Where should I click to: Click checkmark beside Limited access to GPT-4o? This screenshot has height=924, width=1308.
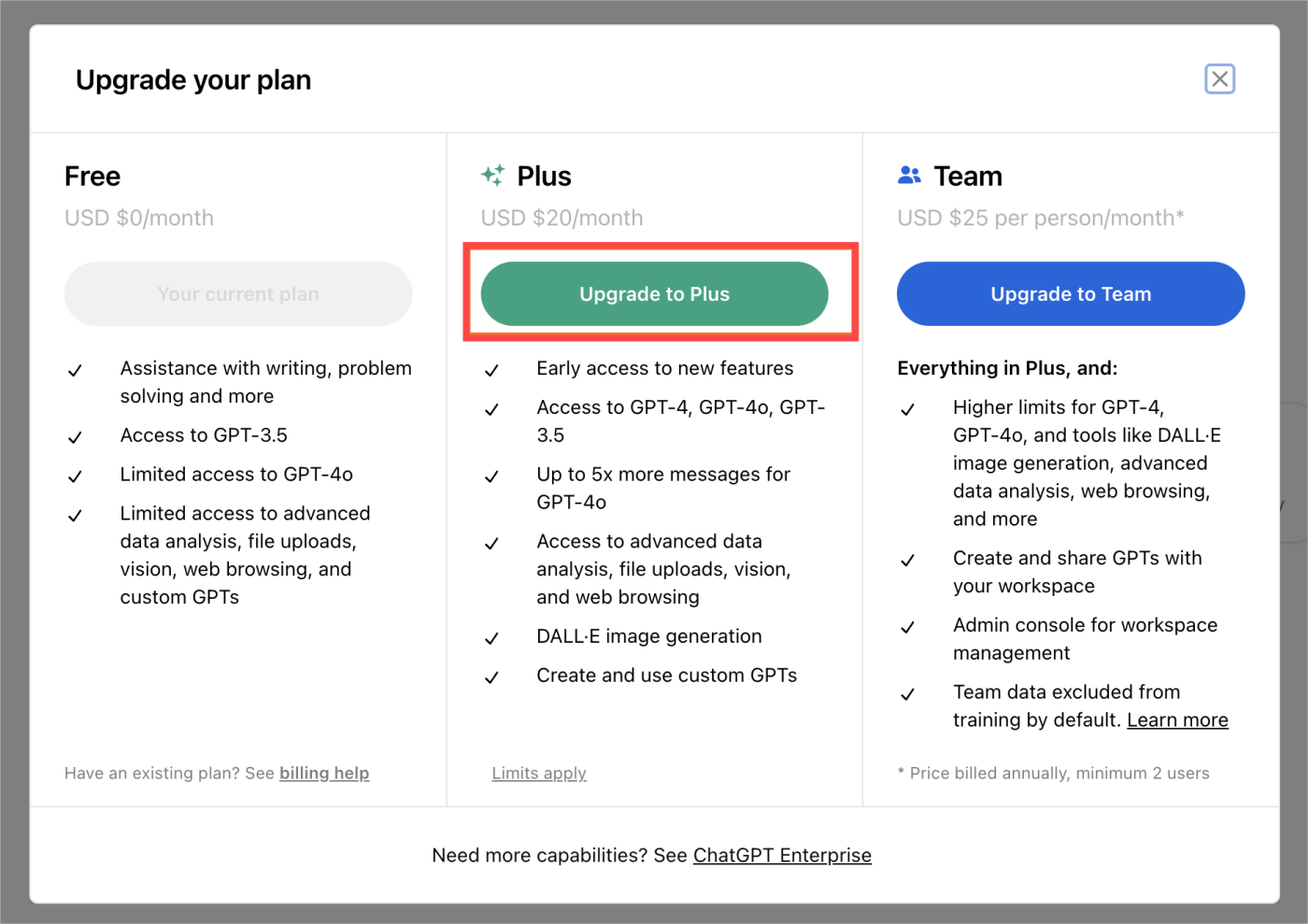pyautogui.click(x=75, y=476)
